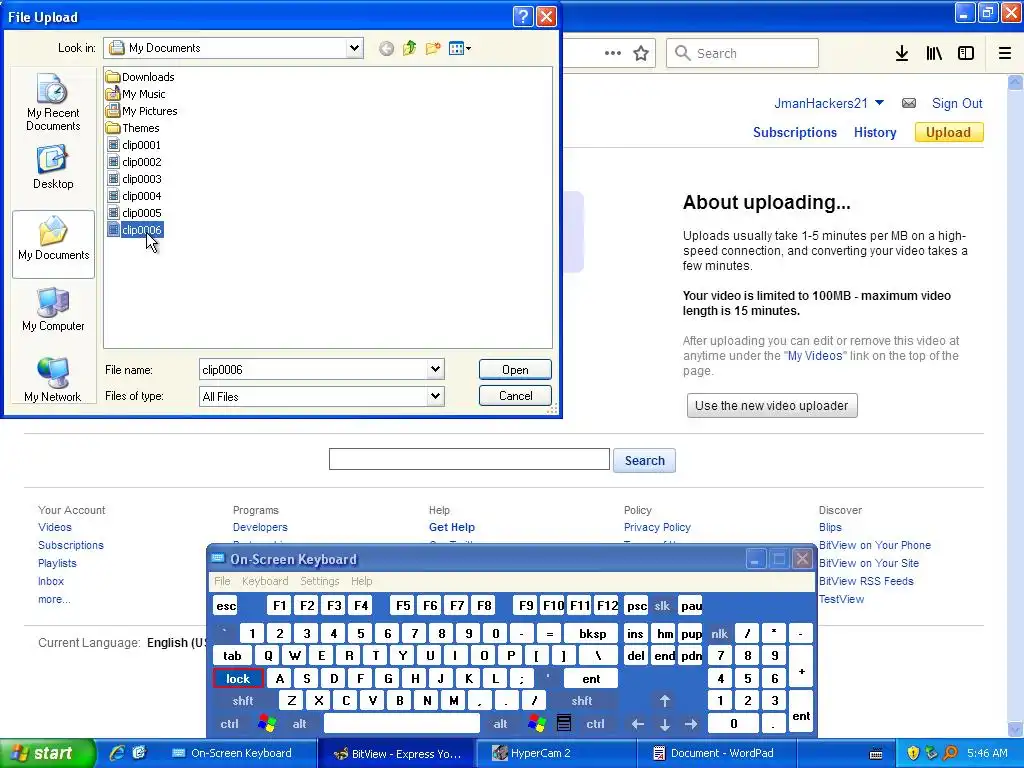Cancel the File Upload dialog
Image resolution: width=1024 pixels, height=768 pixels.
click(x=515, y=396)
